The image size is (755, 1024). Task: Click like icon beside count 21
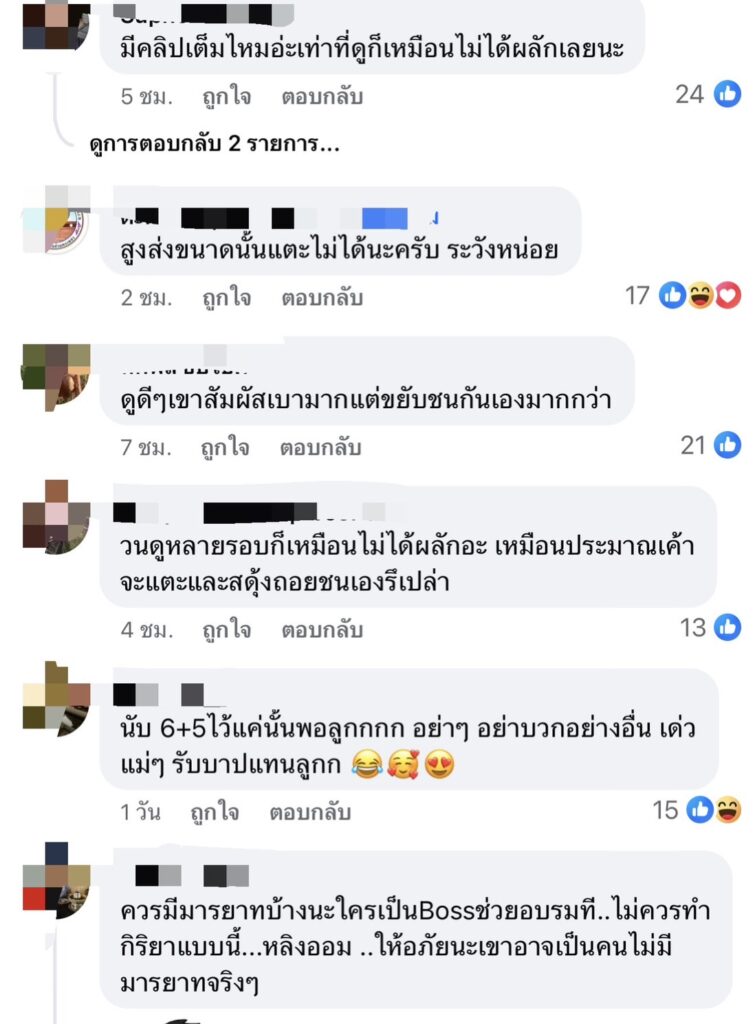coord(727,445)
